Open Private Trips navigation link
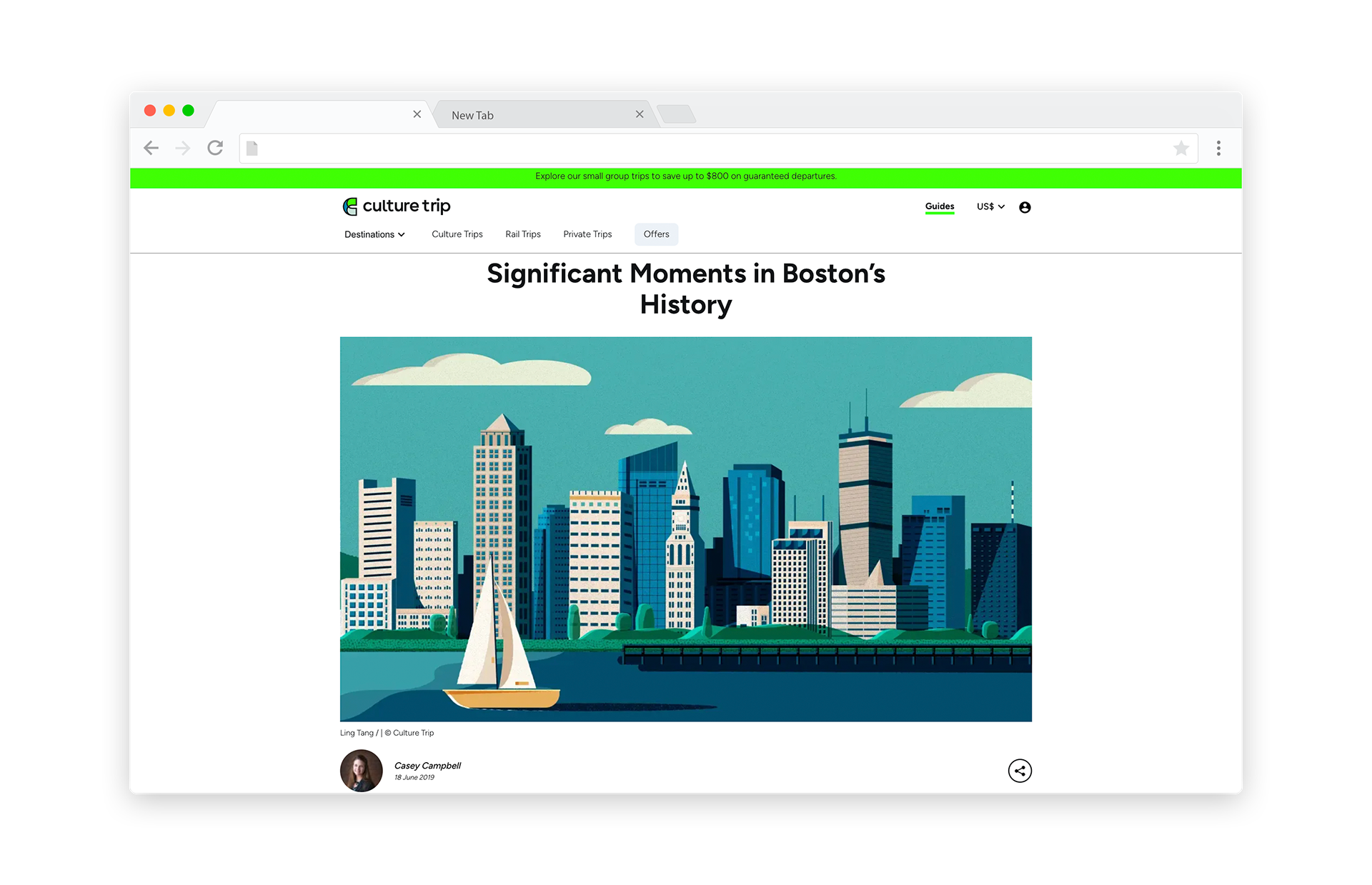 pyautogui.click(x=587, y=234)
